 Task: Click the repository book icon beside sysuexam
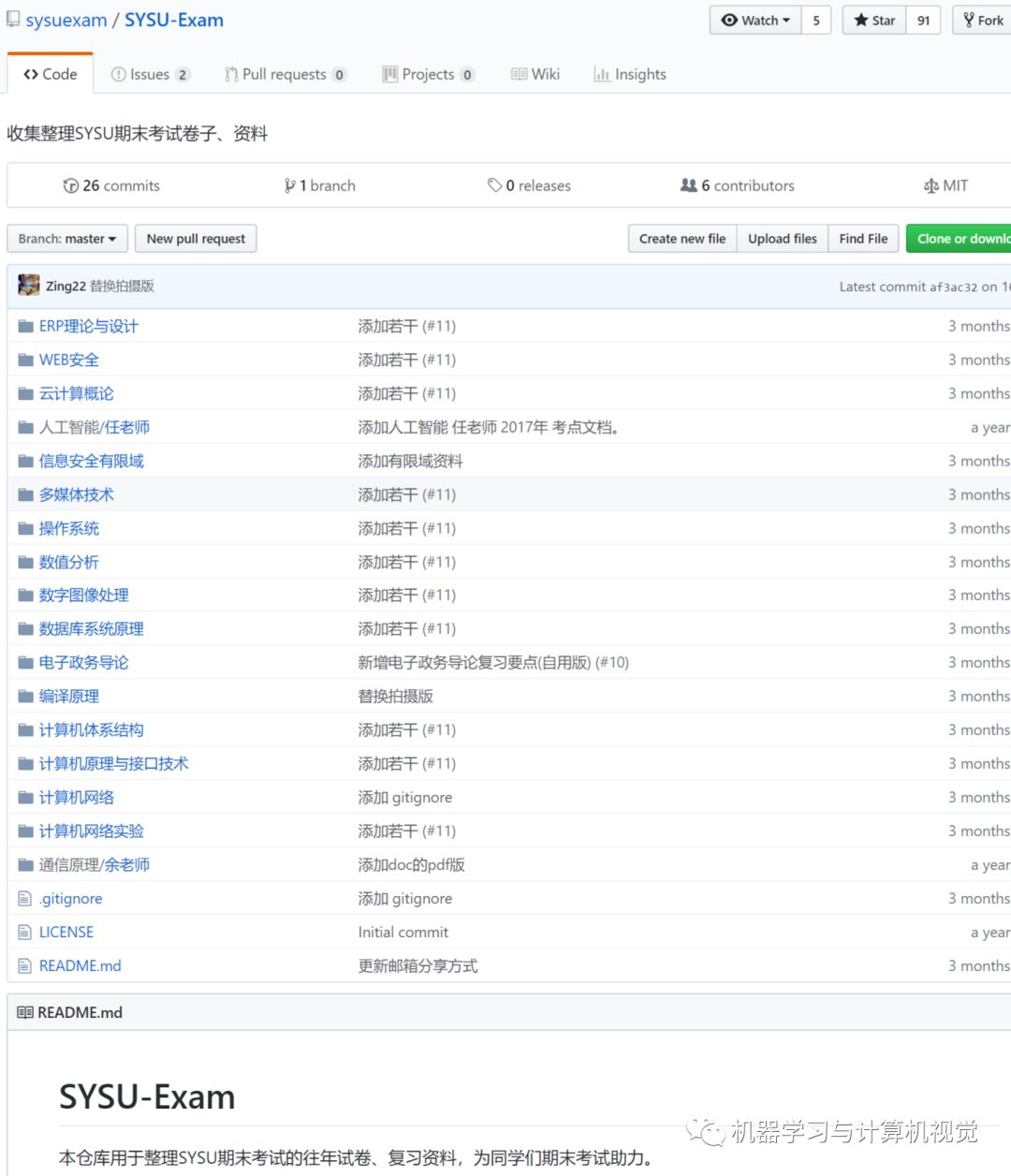tap(13, 20)
